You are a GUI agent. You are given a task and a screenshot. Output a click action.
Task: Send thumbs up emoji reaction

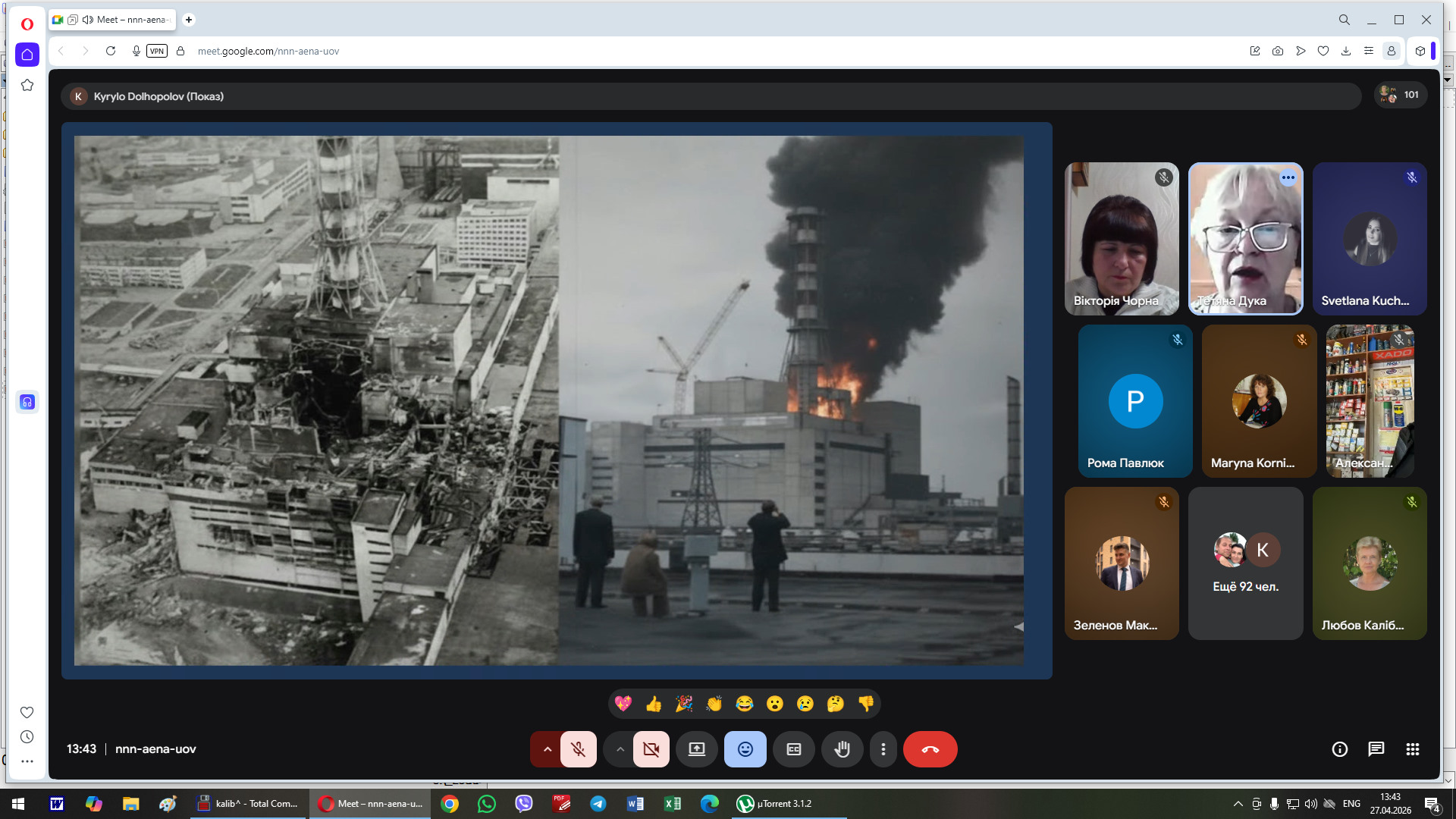point(654,704)
